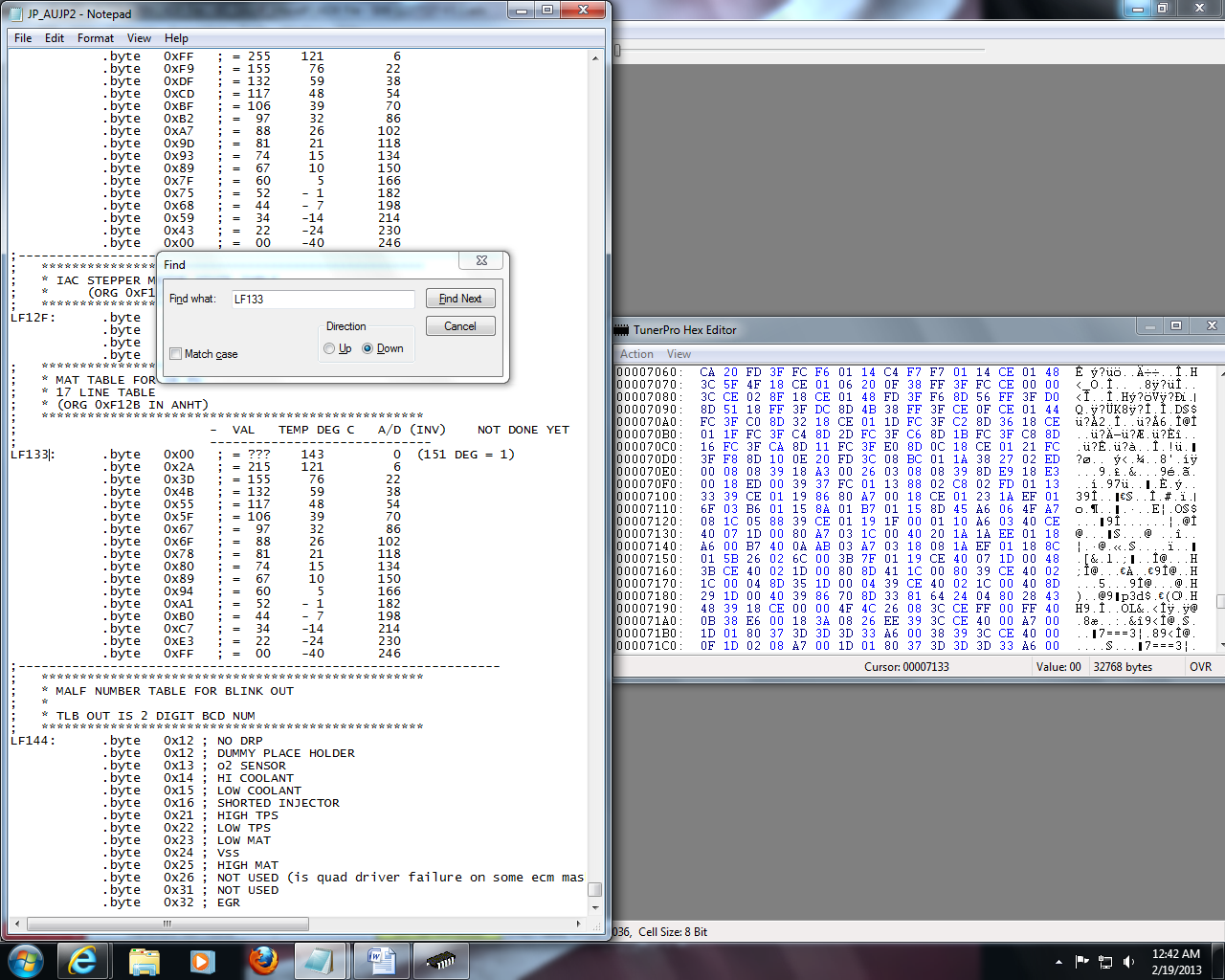Screen dimensions: 1225x980
Task: Click hex address 00007130 row
Action: tap(648, 534)
